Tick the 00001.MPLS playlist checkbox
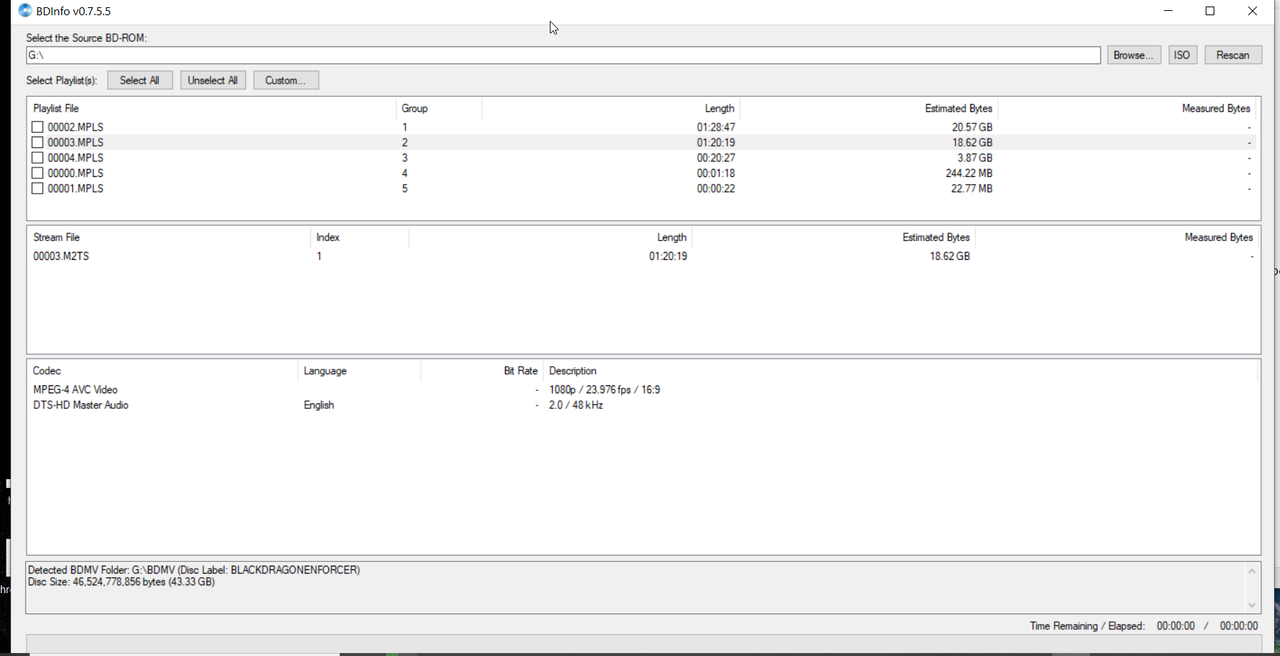 [37, 188]
